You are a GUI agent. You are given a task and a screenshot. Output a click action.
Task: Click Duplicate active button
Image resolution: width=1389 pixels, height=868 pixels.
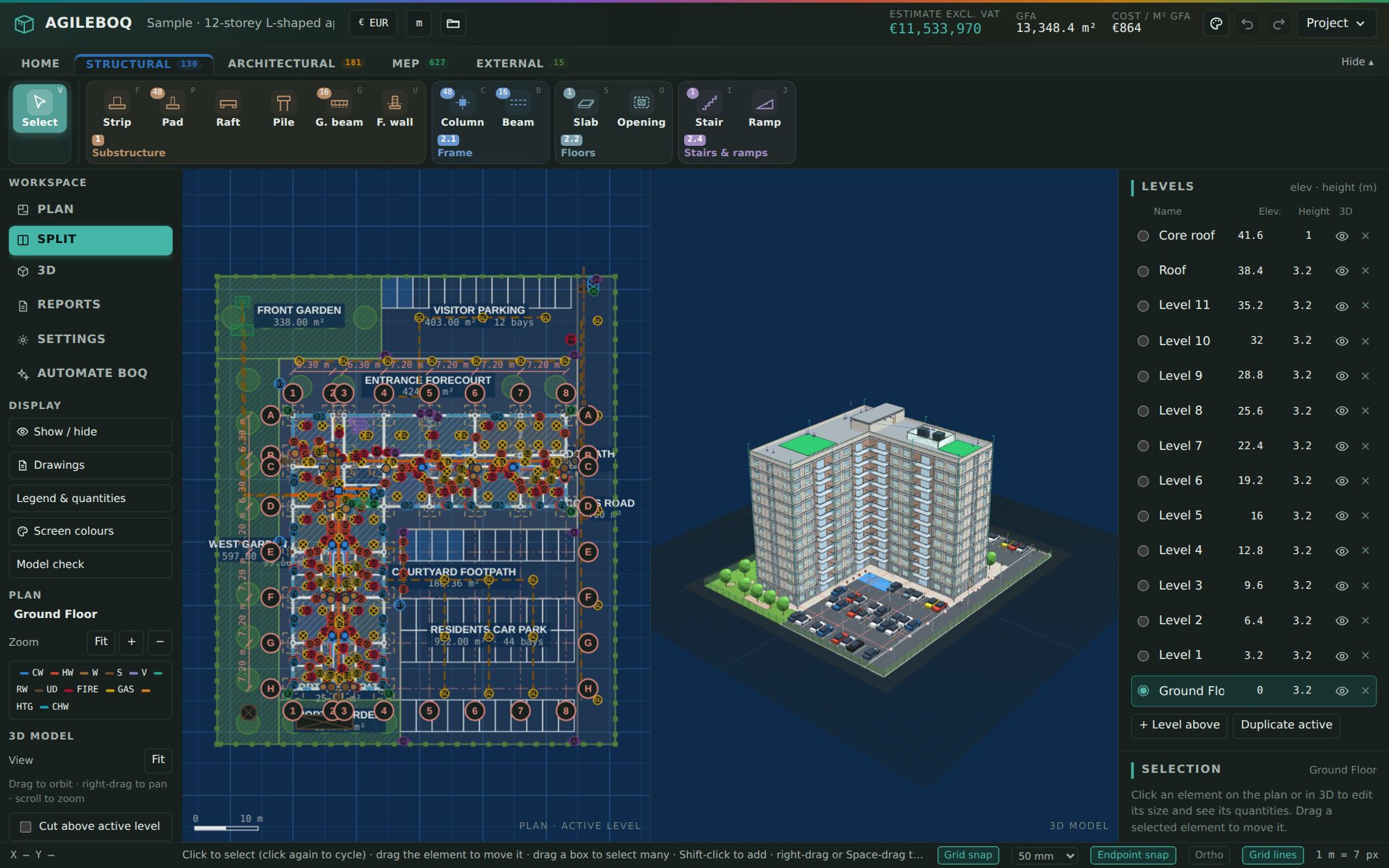(x=1286, y=725)
